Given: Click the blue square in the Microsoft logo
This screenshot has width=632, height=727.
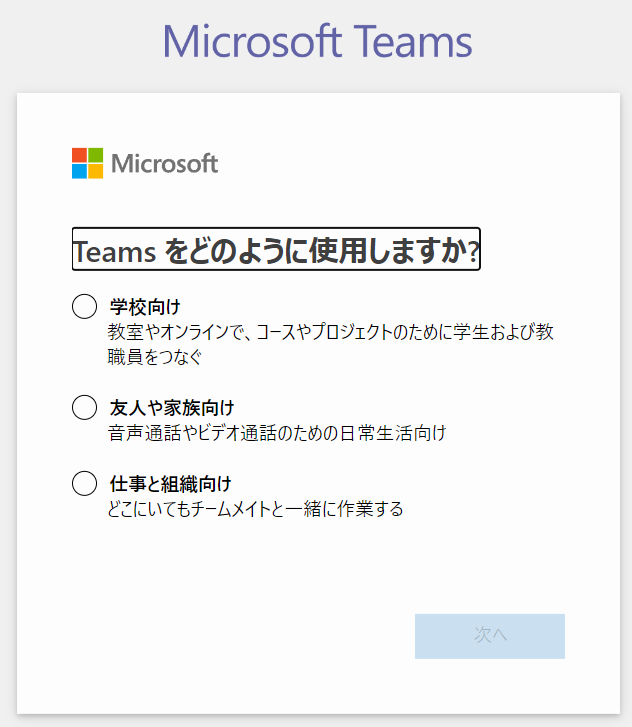Looking at the screenshot, I should [79, 172].
